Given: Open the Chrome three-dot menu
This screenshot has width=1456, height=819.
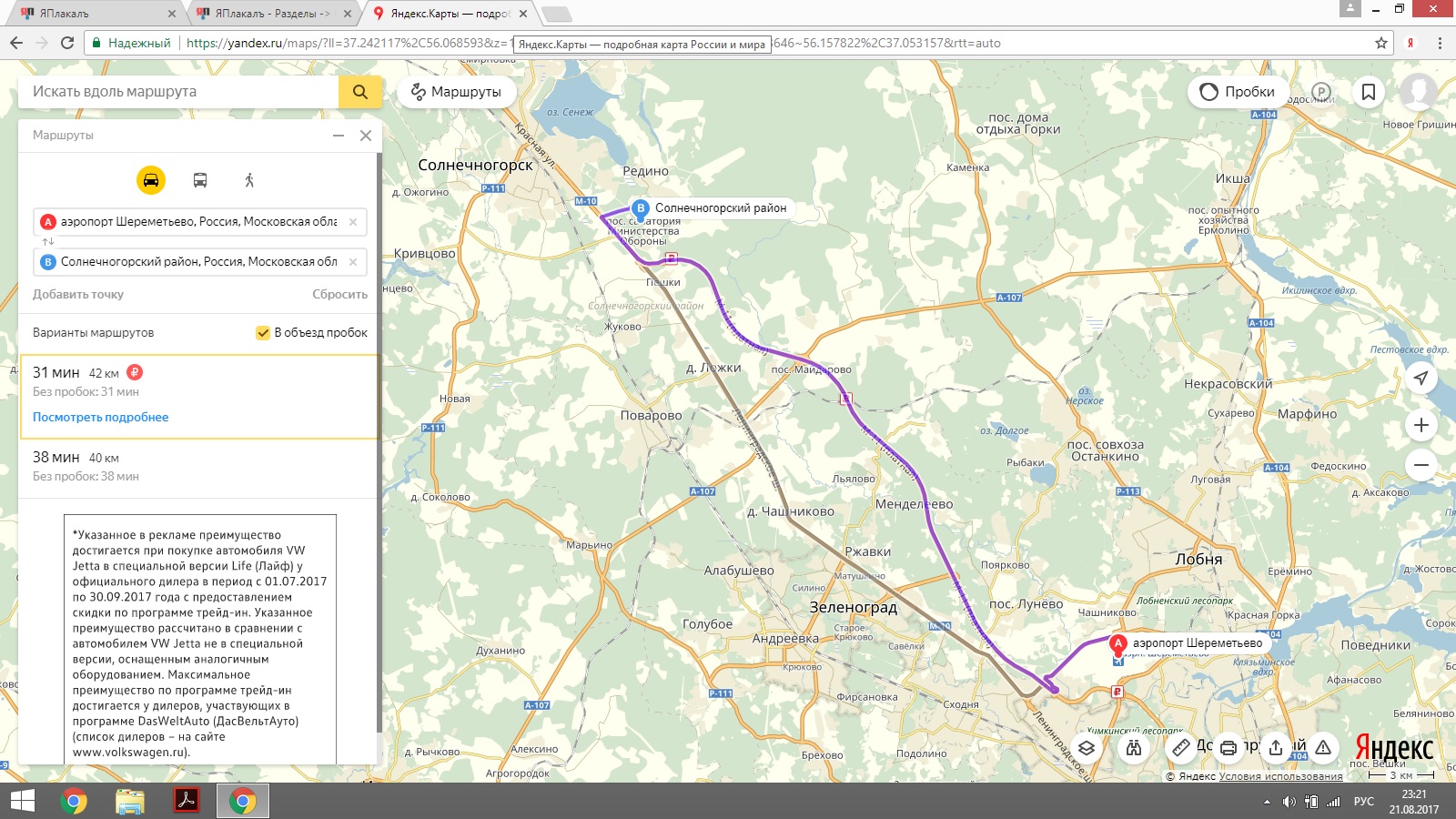Looking at the screenshot, I should pos(1440,43).
